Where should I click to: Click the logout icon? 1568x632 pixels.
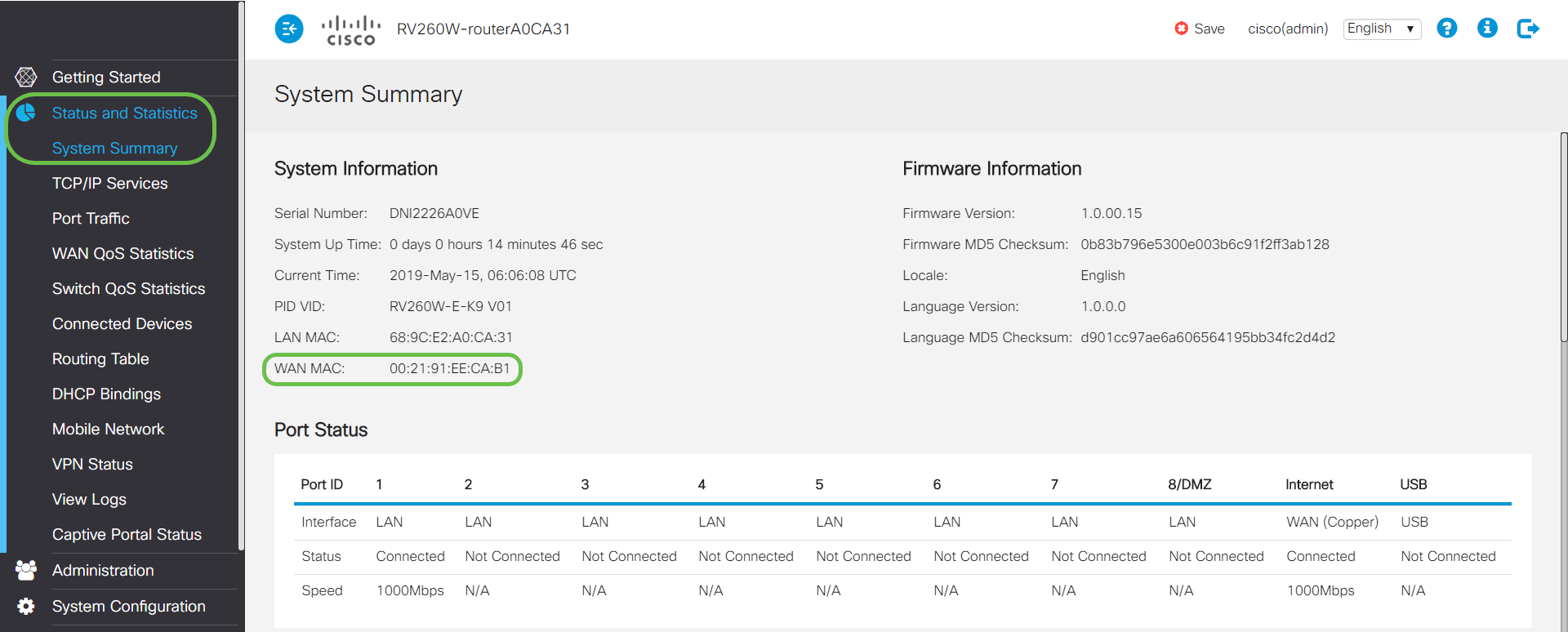click(x=1528, y=29)
